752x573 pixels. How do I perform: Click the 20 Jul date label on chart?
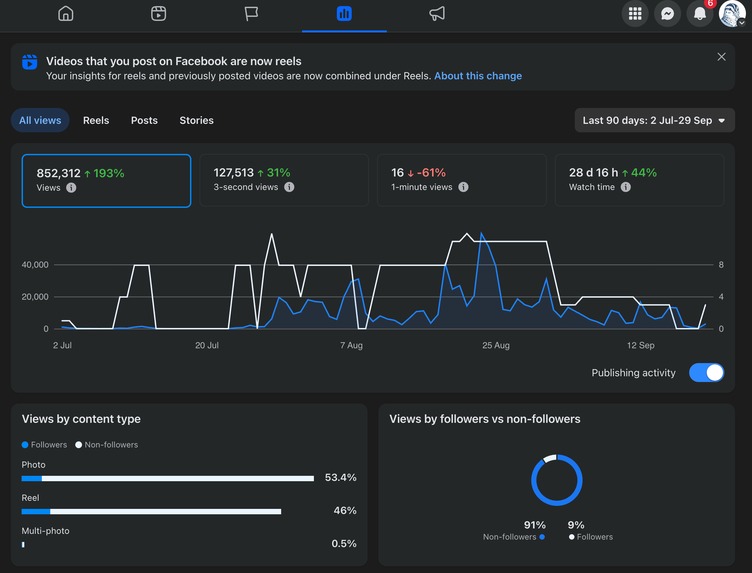207,345
